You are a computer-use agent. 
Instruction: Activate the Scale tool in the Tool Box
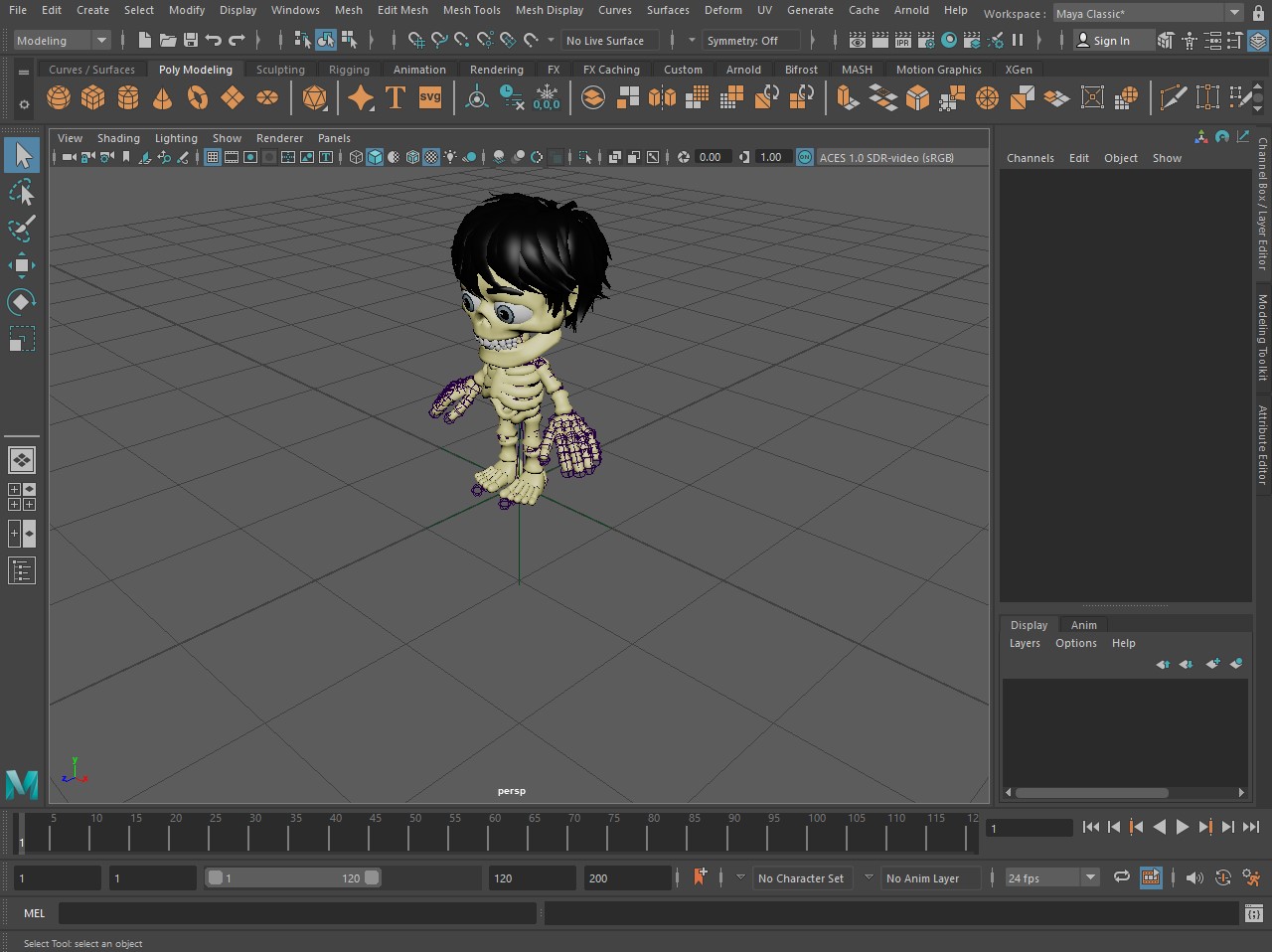click(x=22, y=338)
